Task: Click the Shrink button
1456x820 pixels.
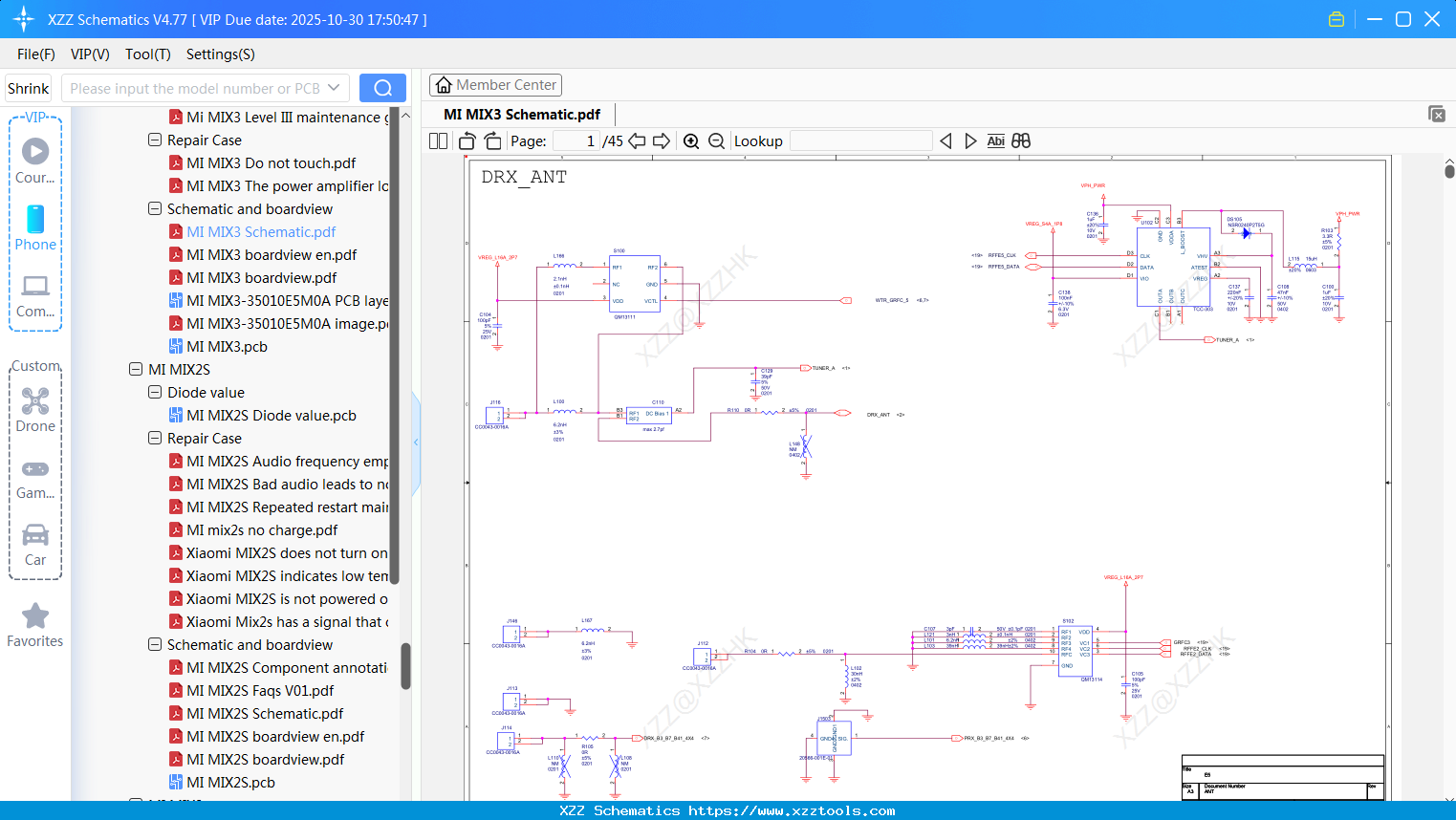Action: click(29, 88)
